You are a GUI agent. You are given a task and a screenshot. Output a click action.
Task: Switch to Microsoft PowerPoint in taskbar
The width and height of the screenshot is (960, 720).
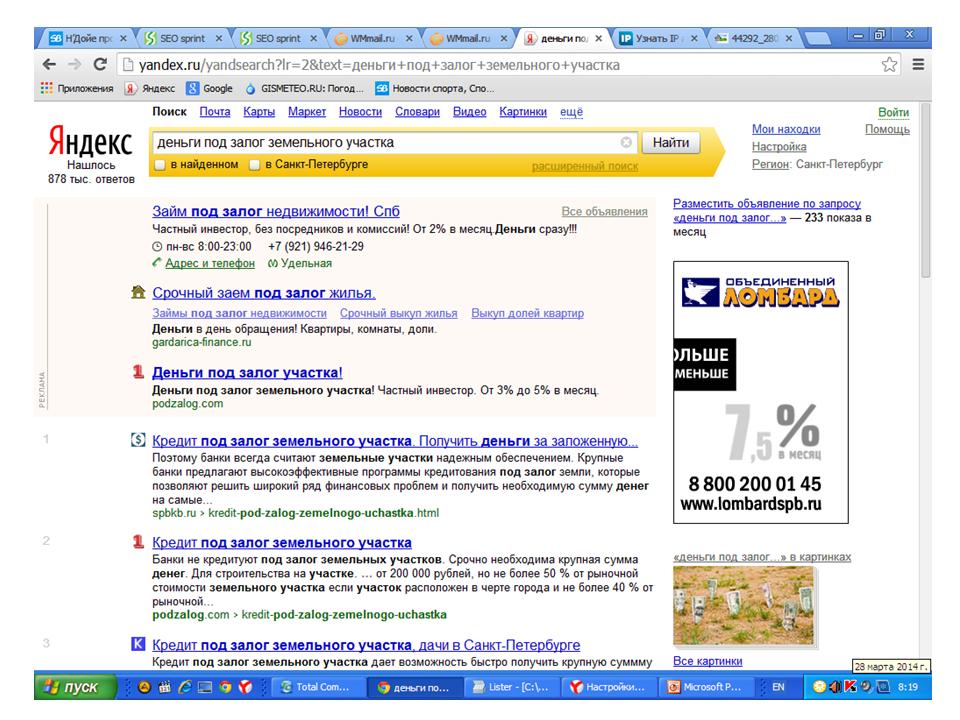coord(705,687)
